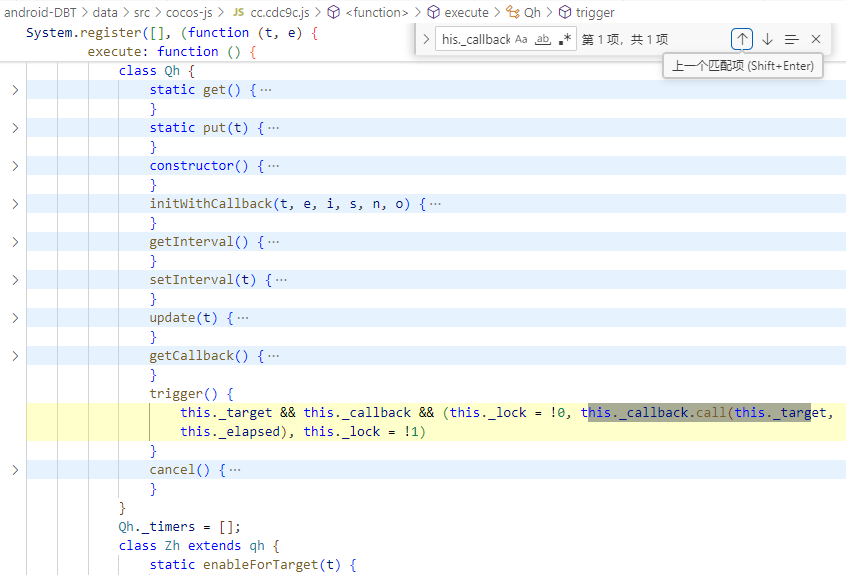Viewport: 846px width, 575px height.
Task: Click the <function> symbol cube icon
Action: (334, 12)
